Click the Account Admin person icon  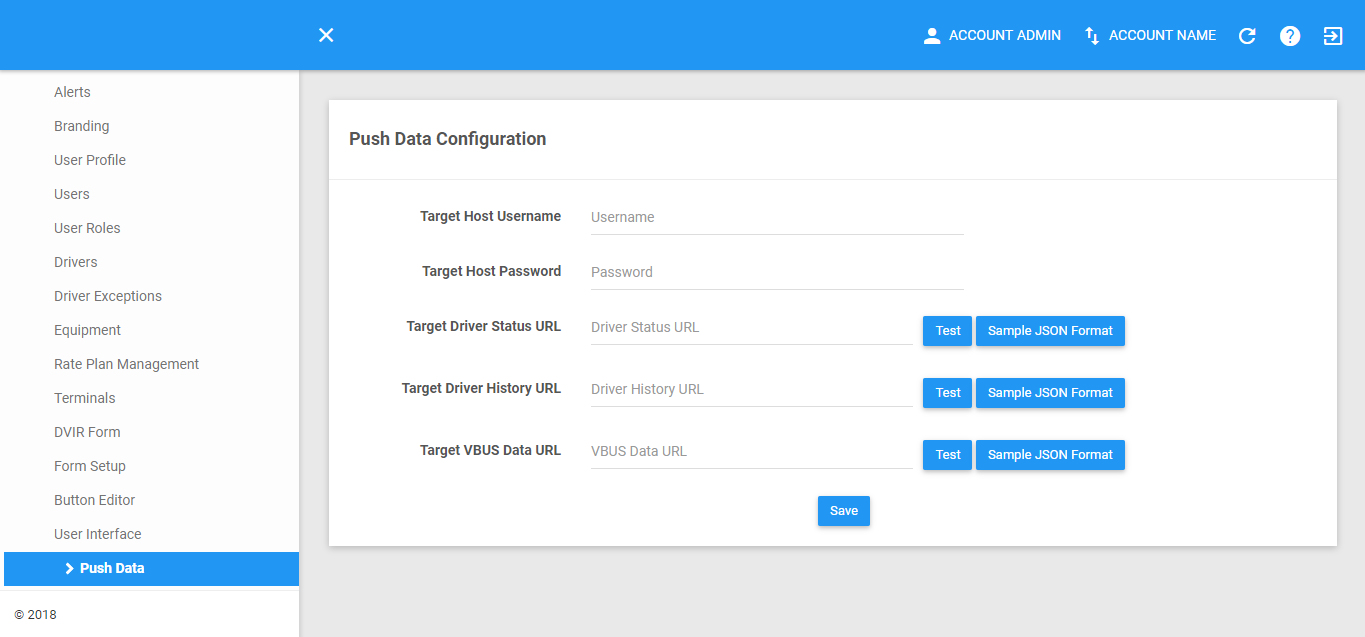(x=932, y=36)
